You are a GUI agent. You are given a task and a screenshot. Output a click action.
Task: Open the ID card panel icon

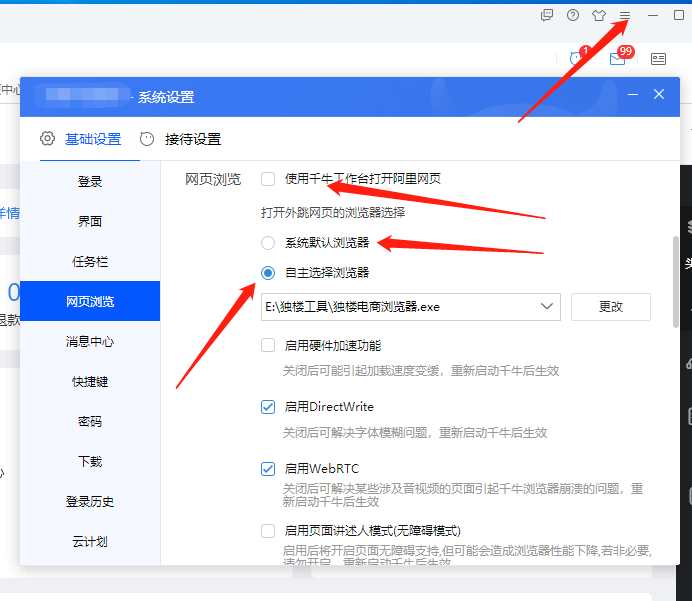[x=658, y=59]
